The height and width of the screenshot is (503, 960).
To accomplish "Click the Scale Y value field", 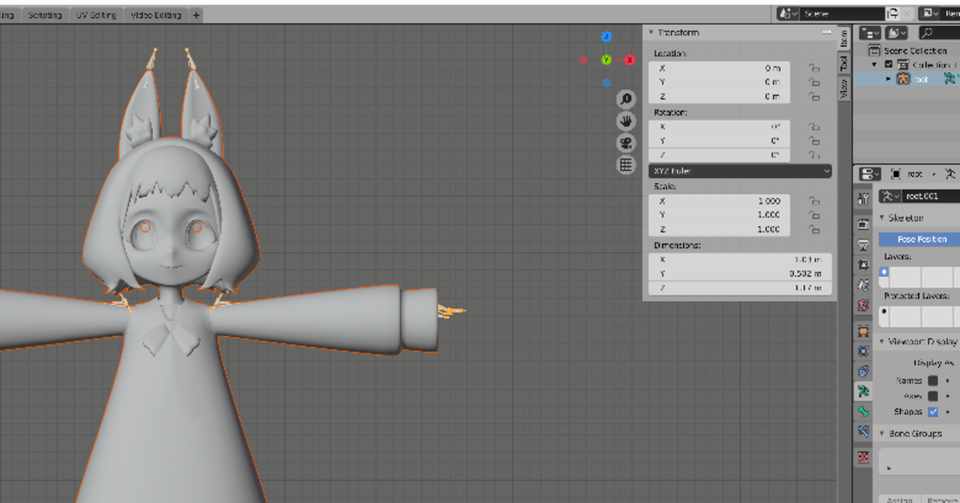I will 719,215.
